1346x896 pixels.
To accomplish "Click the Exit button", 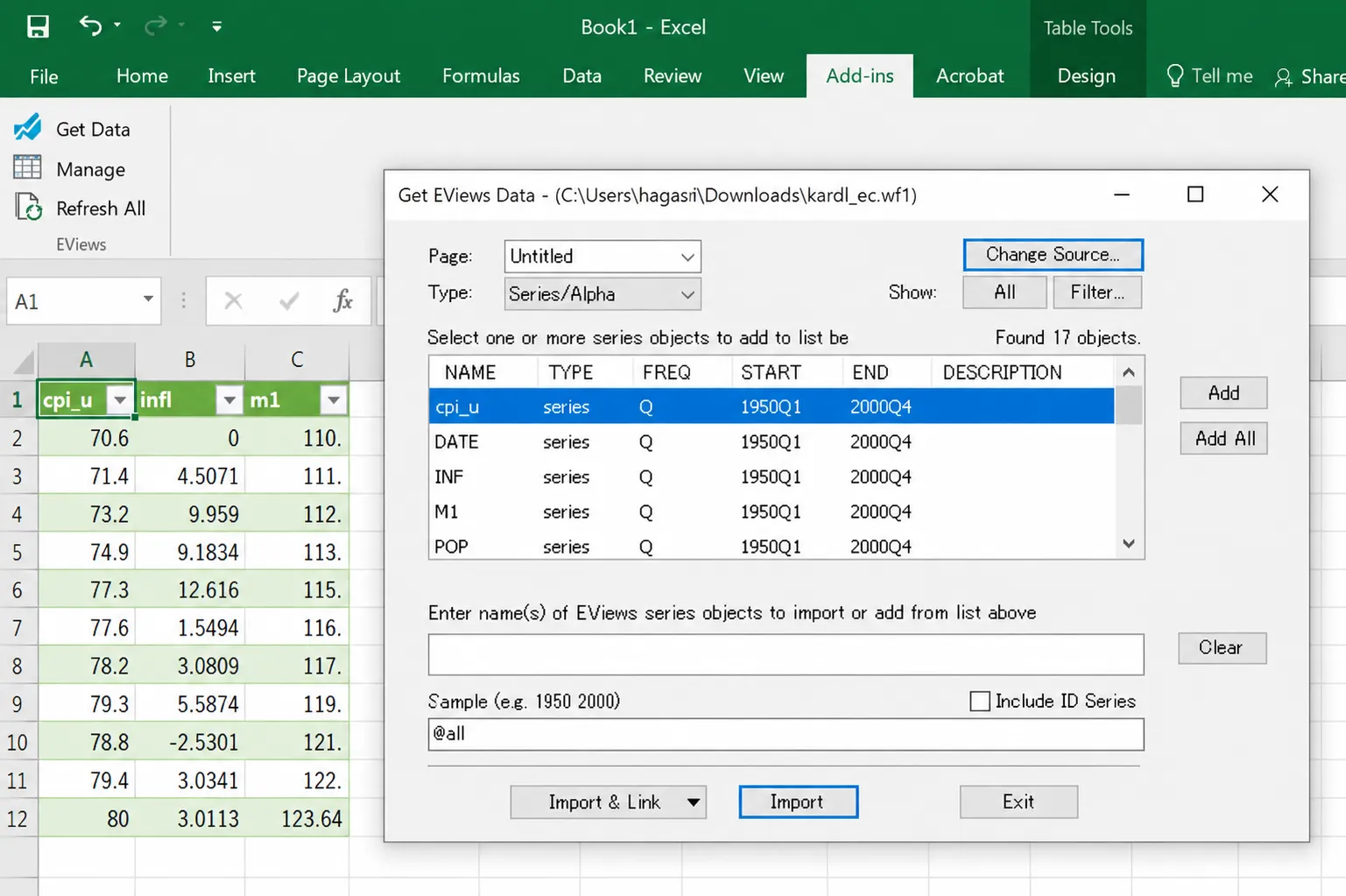I will pyautogui.click(x=1018, y=802).
